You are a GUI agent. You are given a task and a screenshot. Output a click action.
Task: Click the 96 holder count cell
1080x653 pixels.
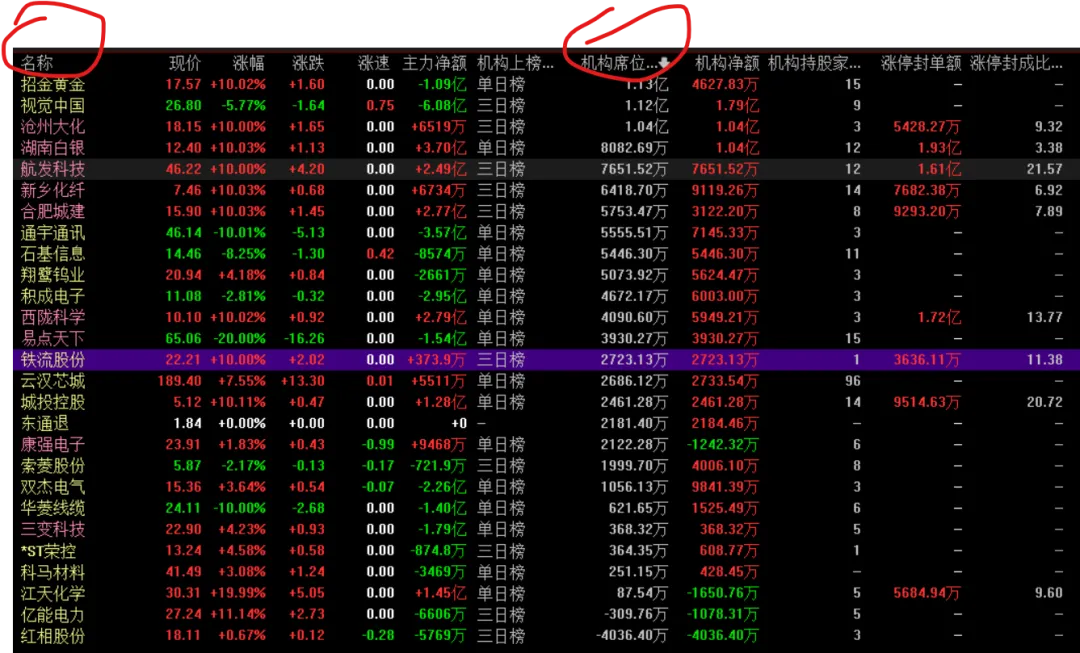tap(853, 381)
